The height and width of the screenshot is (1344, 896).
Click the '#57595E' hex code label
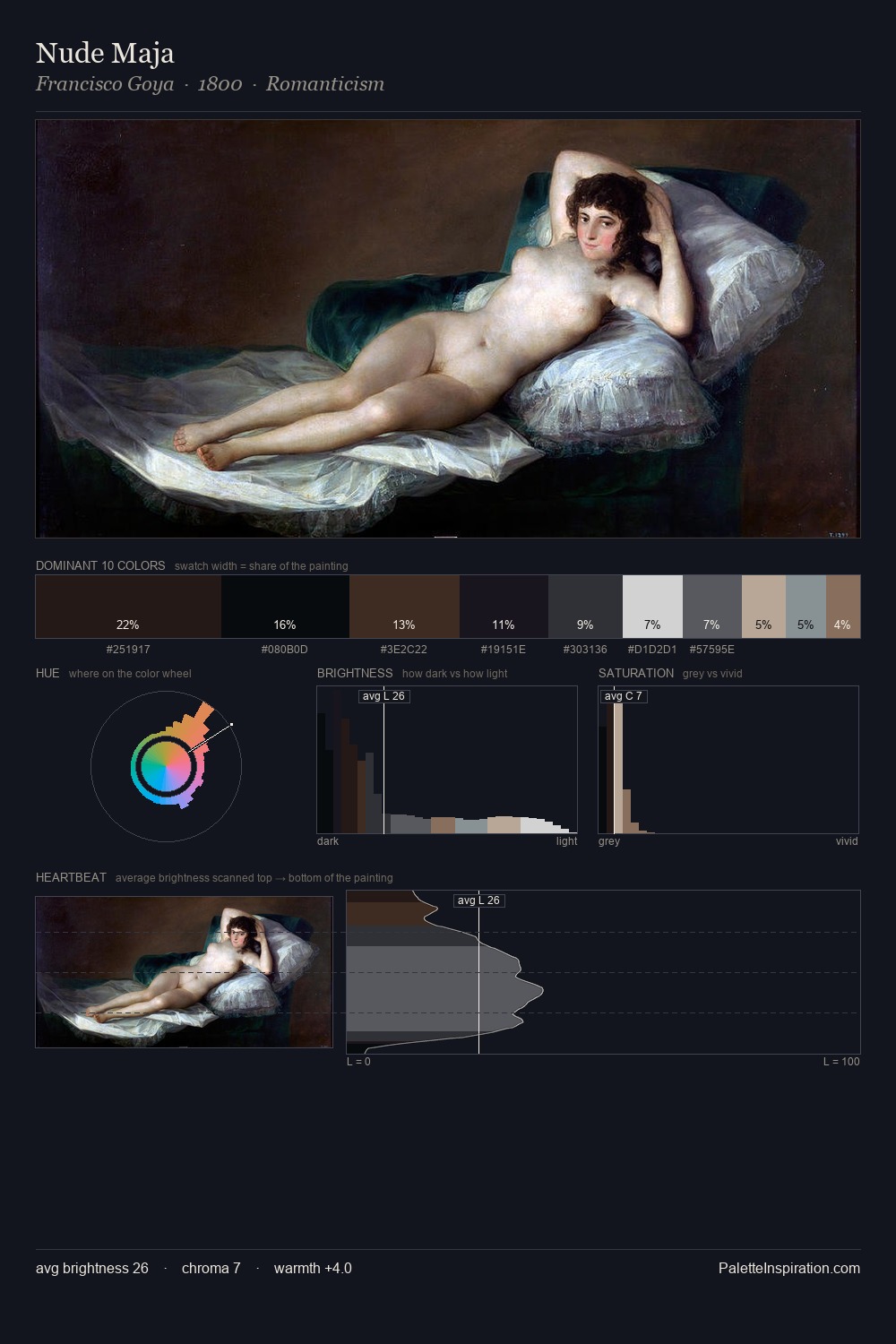pyautogui.click(x=712, y=650)
